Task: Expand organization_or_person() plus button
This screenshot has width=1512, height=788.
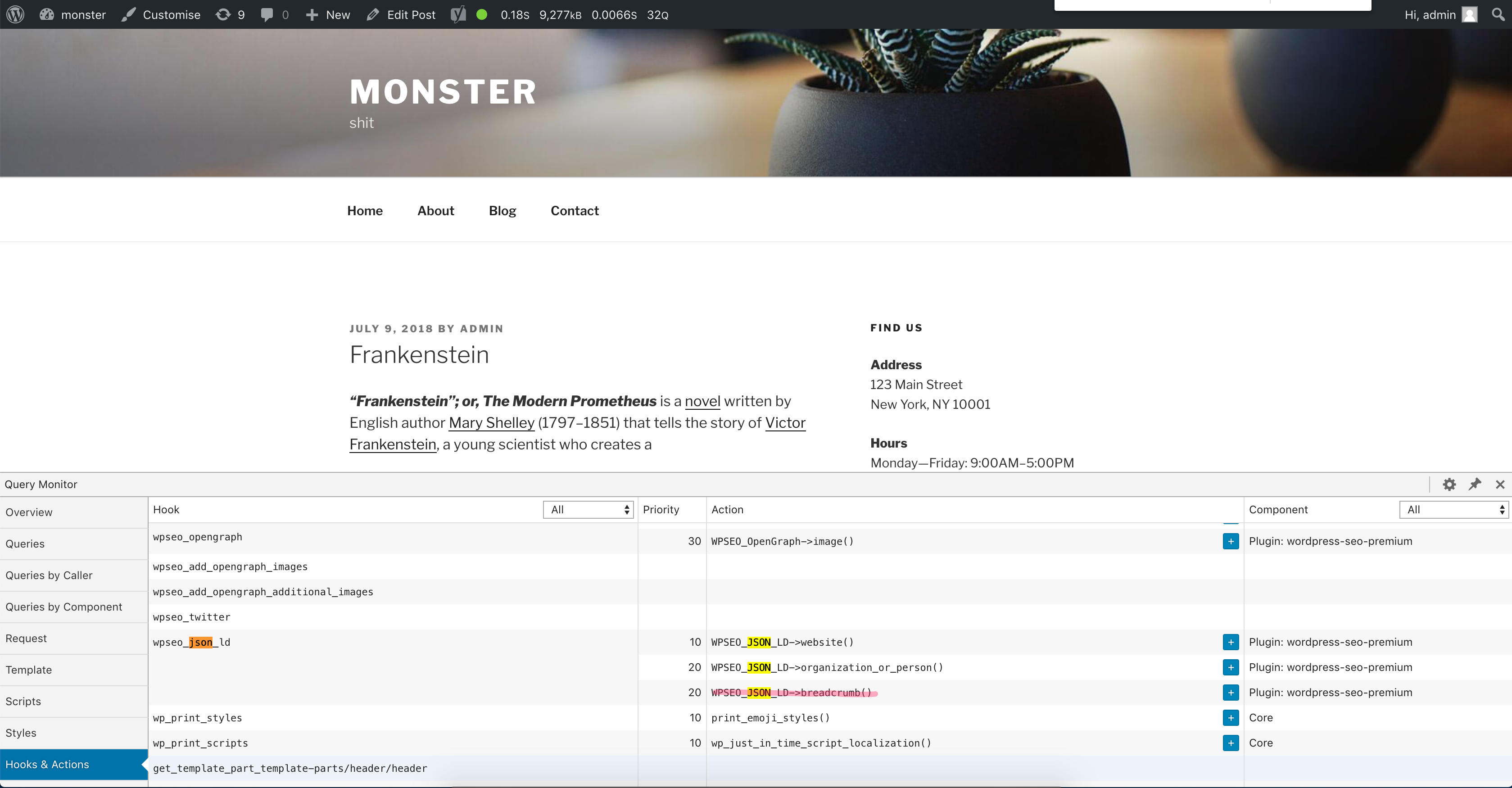Action: pyautogui.click(x=1231, y=668)
